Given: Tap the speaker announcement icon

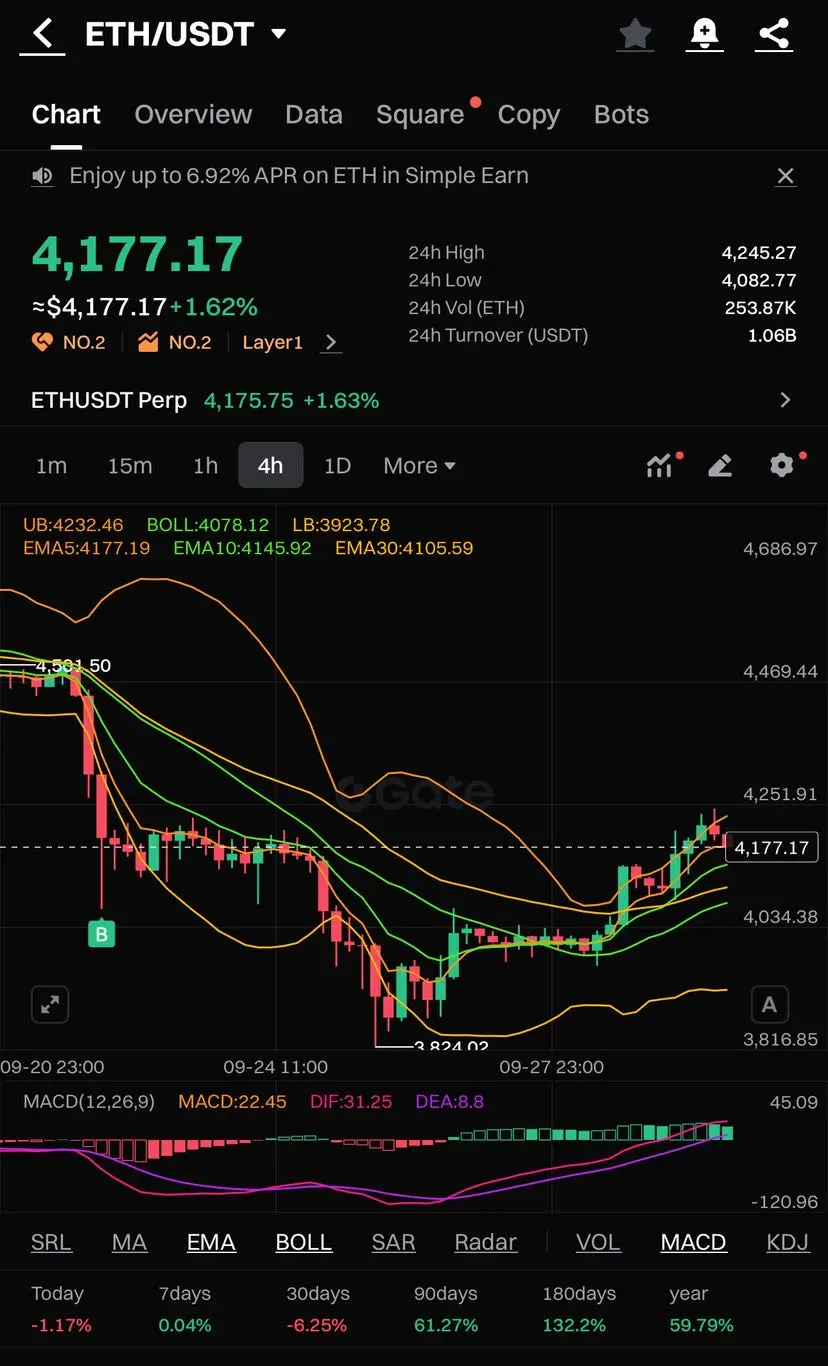Looking at the screenshot, I should pyautogui.click(x=42, y=176).
